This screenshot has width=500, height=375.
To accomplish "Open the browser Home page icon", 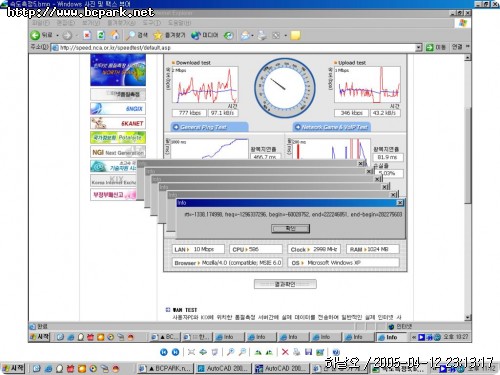I will coord(115,35).
